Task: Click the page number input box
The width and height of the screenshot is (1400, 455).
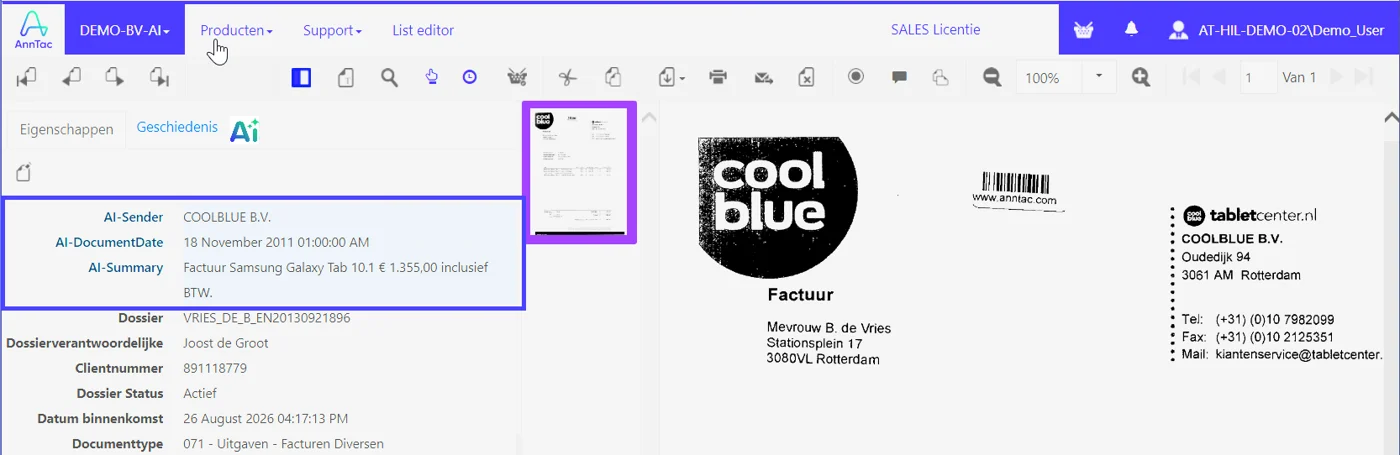Action: pyautogui.click(x=1258, y=77)
